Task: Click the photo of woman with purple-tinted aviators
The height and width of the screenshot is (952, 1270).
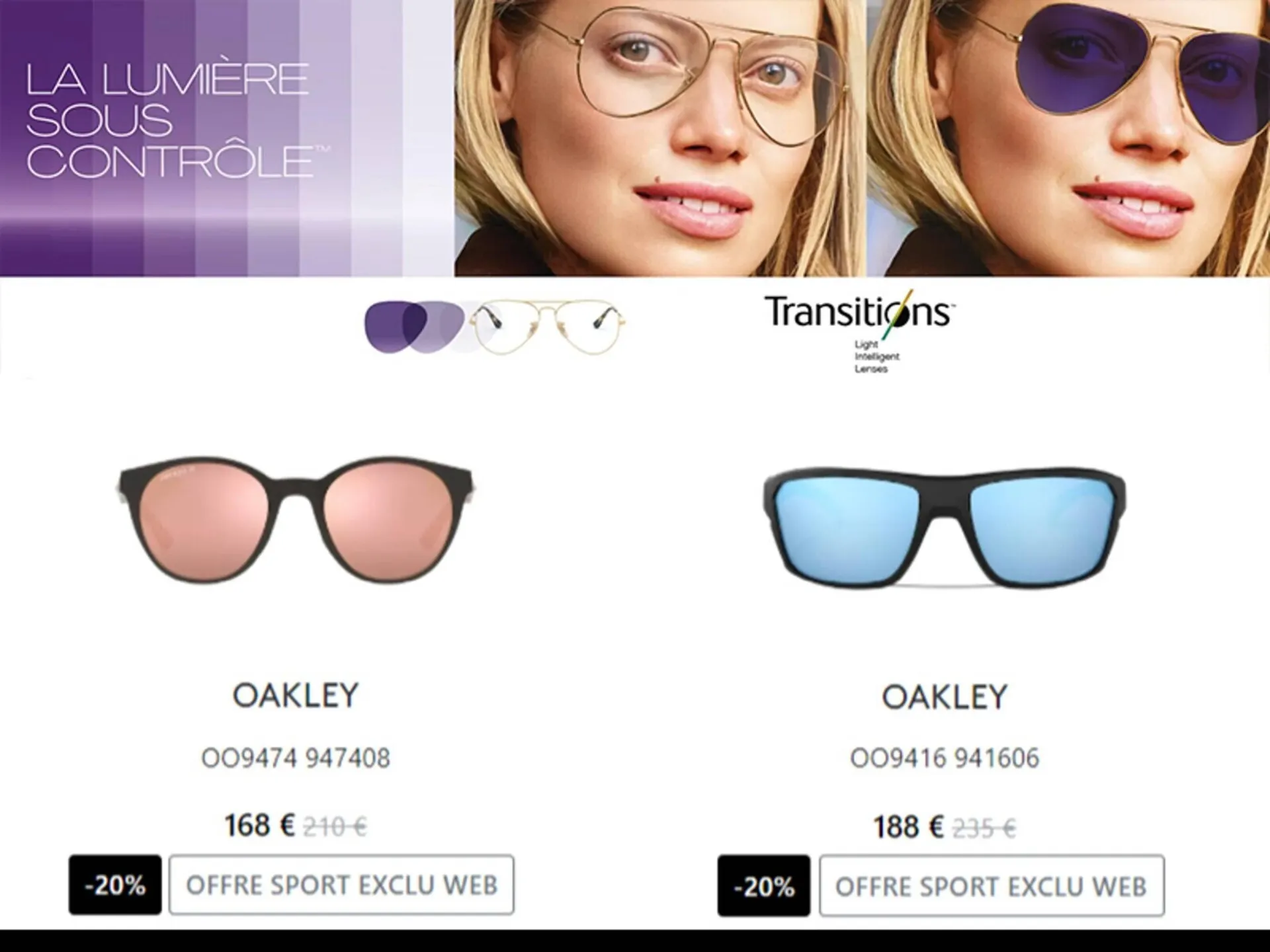Action: tap(1069, 138)
